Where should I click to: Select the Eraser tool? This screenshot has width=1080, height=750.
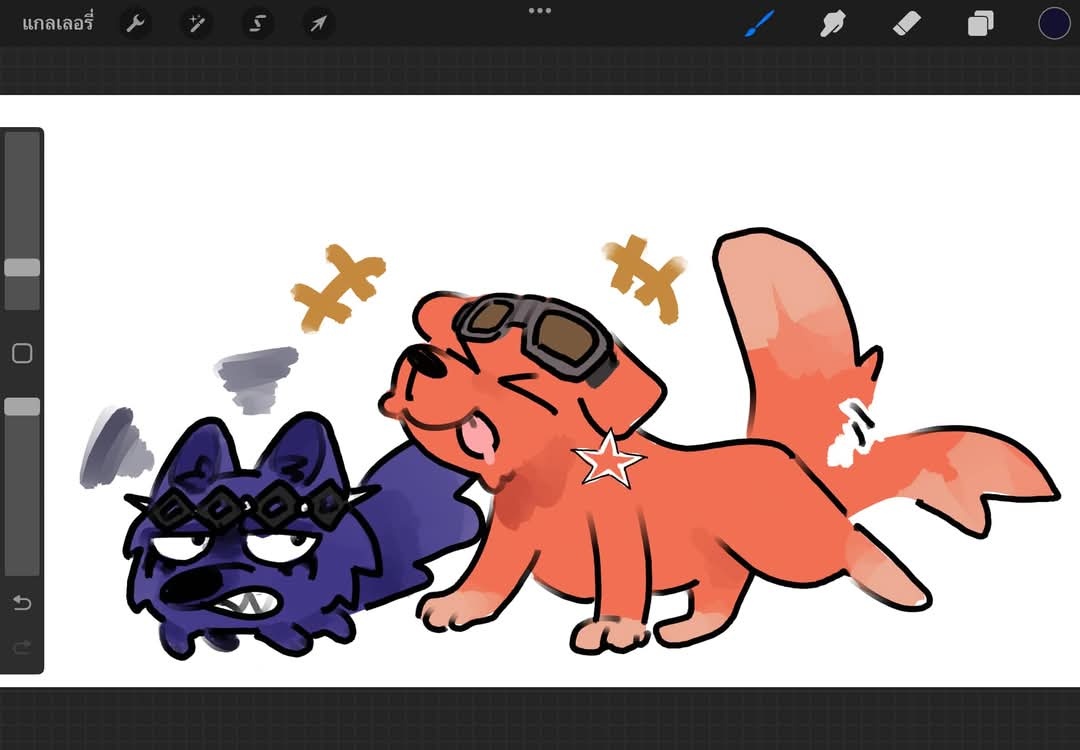905,23
